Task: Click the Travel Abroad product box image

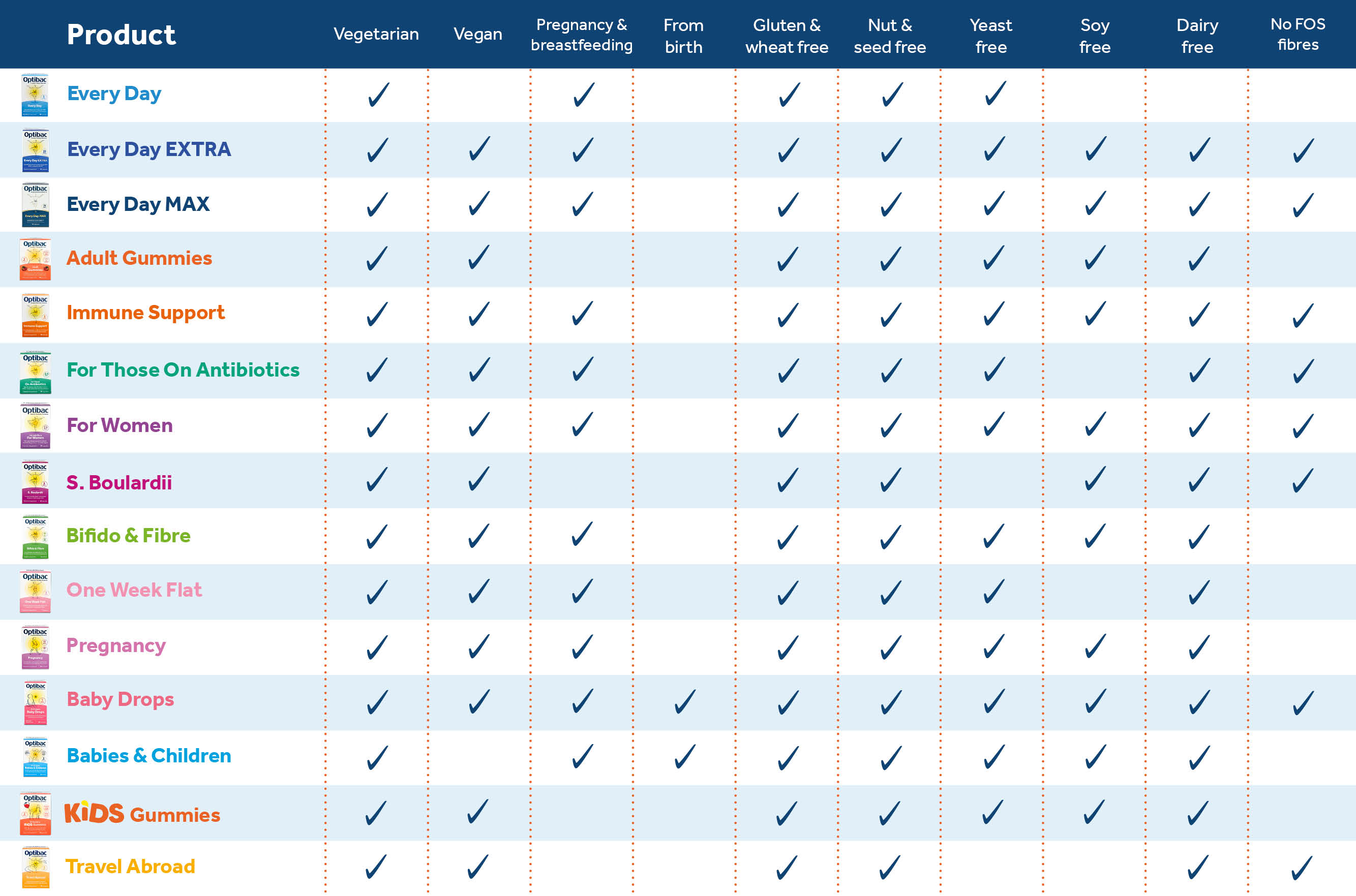Action: tap(35, 868)
